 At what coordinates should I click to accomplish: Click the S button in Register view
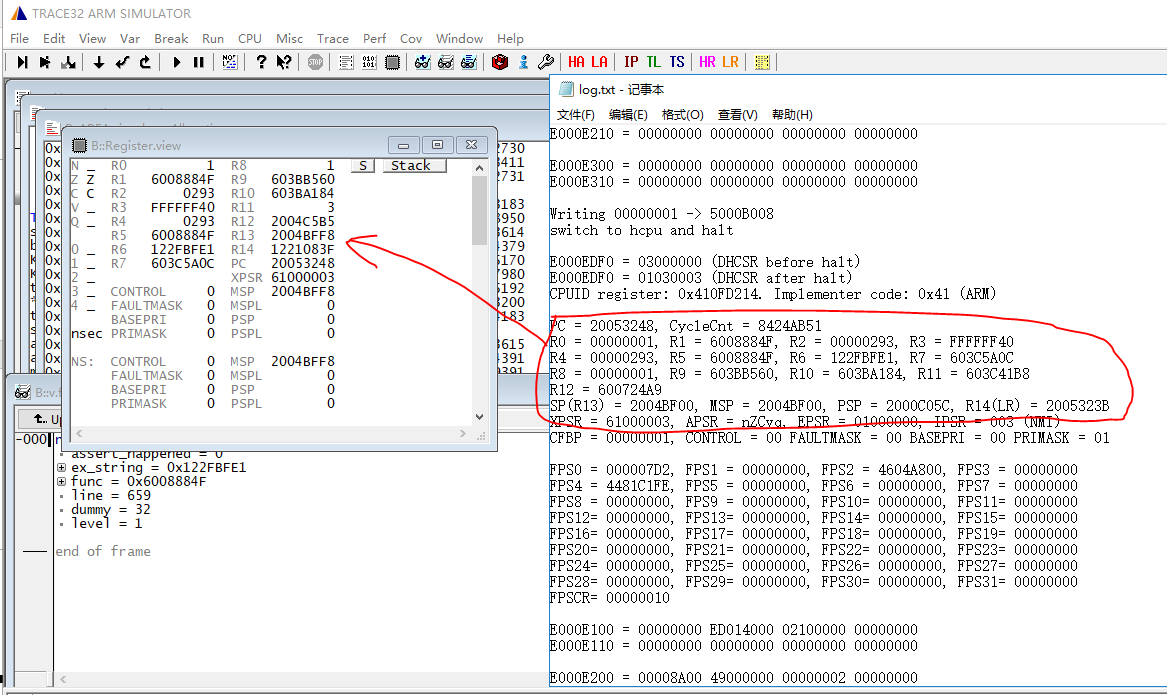tap(363, 166)
